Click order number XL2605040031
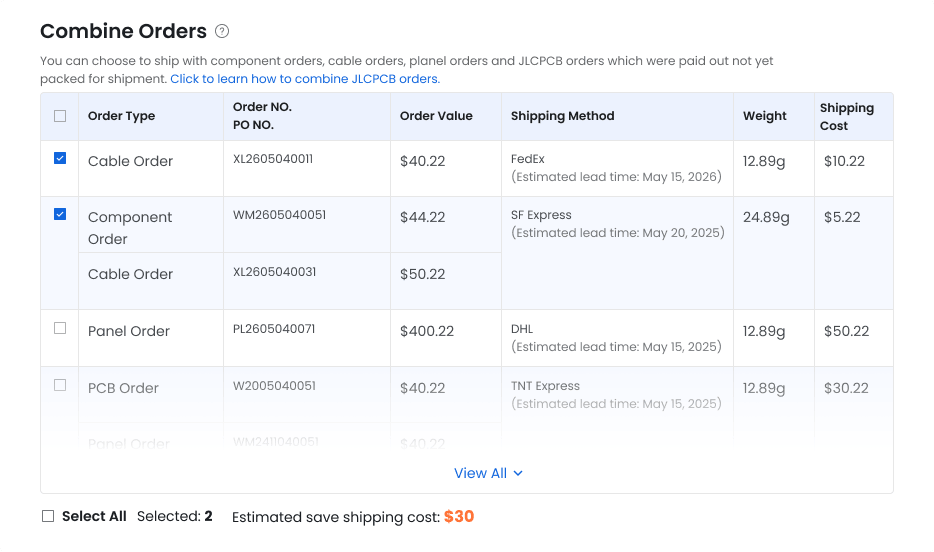 point(275,272)
